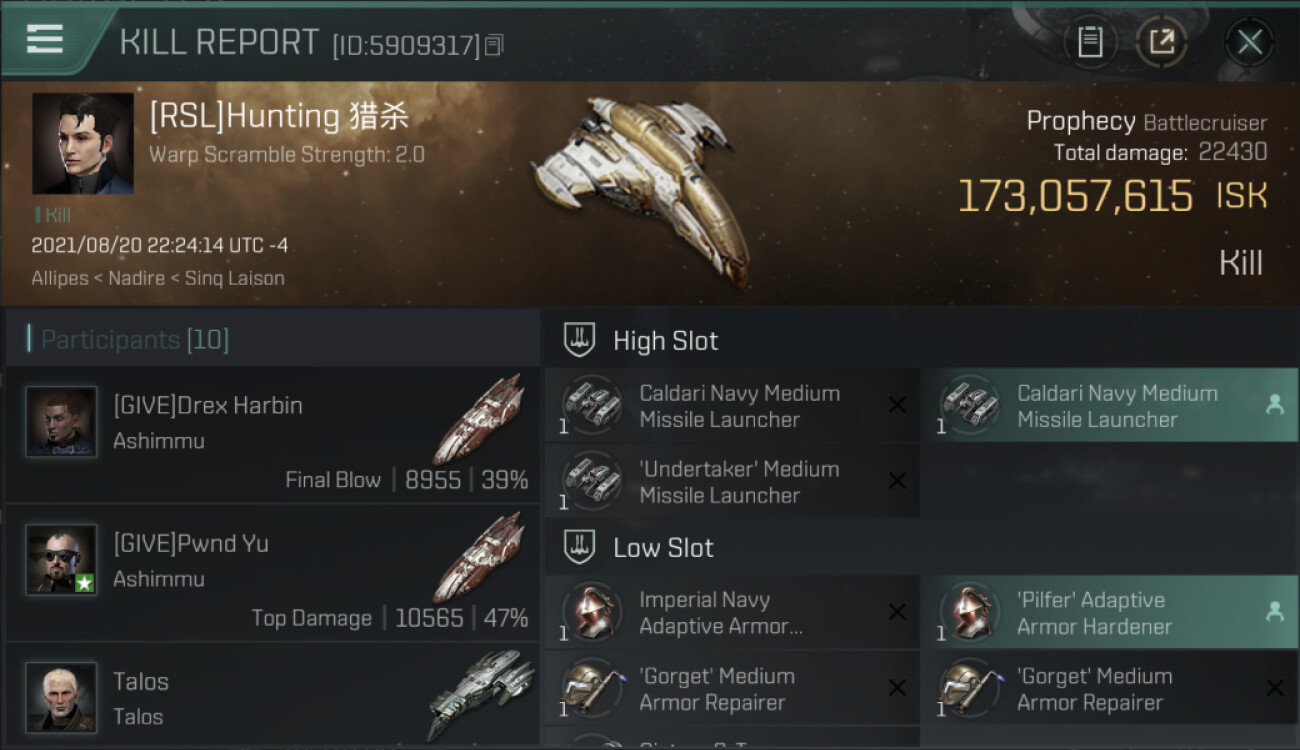
Task: Select the highlighted Caldari Navy Missile Launcher
Action: 1110,405
